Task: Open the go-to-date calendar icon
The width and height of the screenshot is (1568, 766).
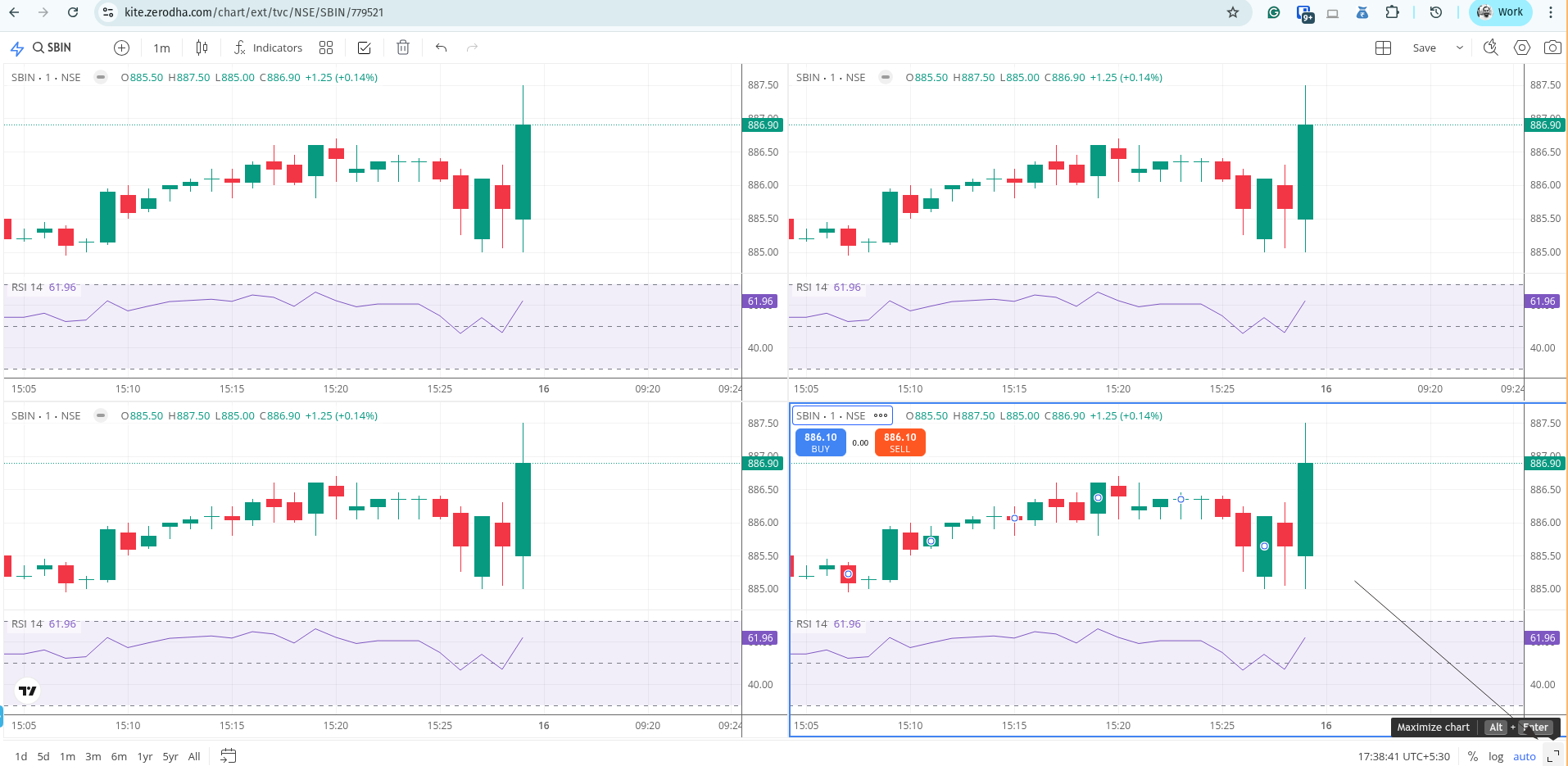Action: (x=229, y=756)
